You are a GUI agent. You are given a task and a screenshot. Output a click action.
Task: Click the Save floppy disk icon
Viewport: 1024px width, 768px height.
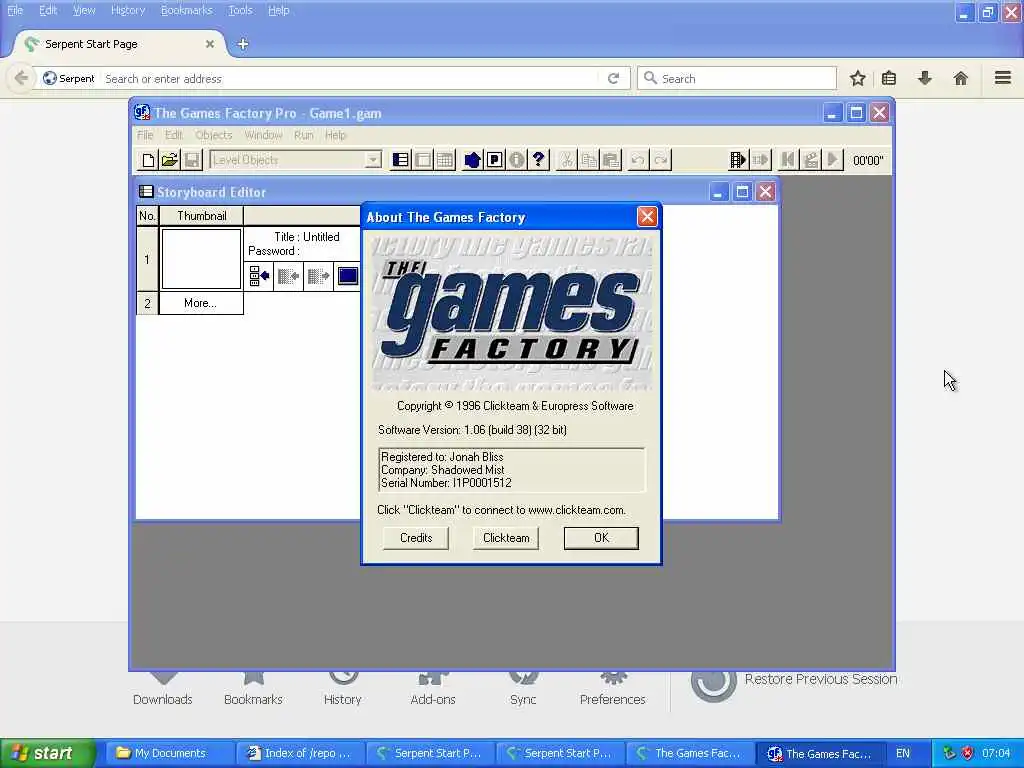pos(192,160)
